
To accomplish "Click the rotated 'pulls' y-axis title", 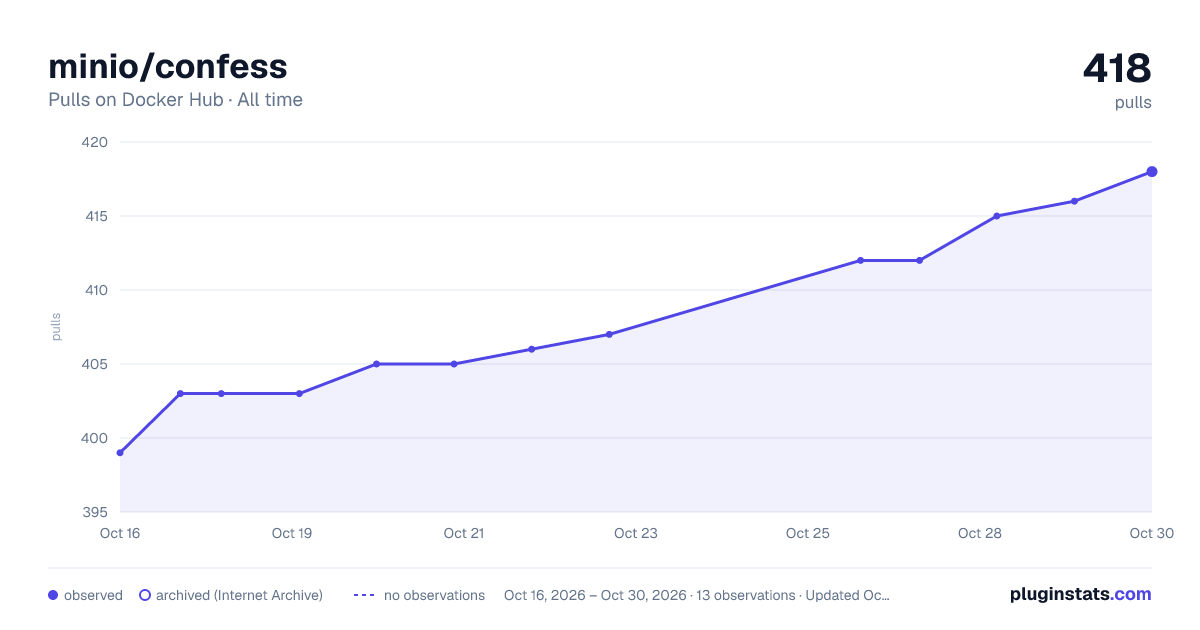I will pyautogui.click(x=56, y=327).
